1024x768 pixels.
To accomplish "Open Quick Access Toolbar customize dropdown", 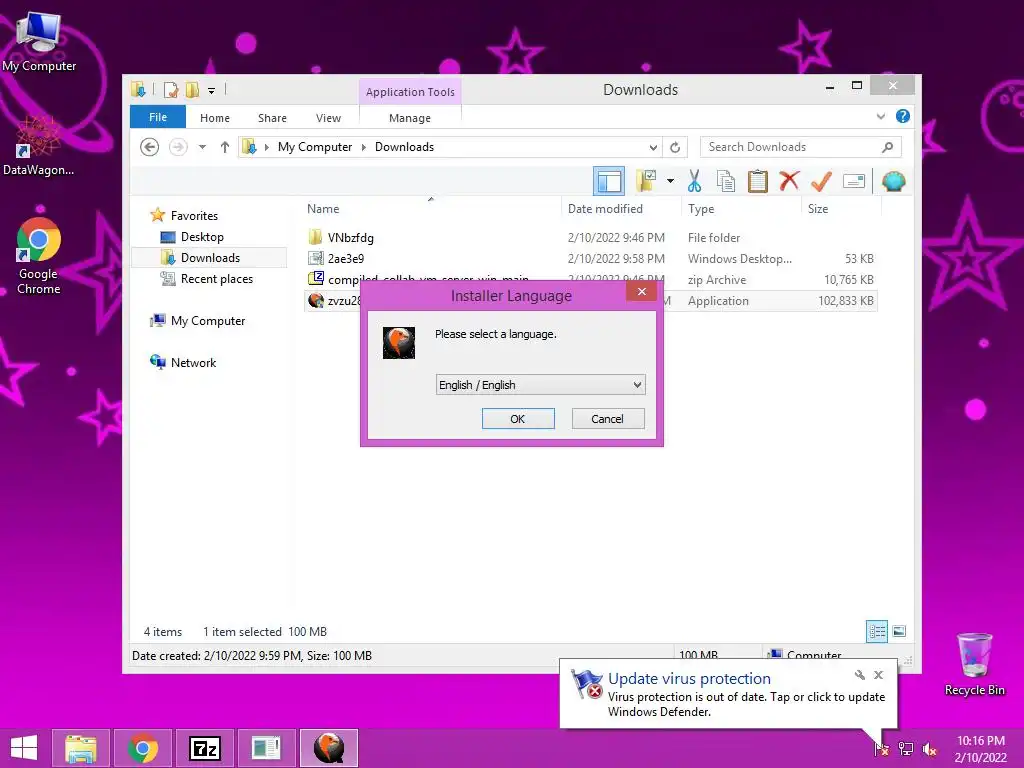I will [x=211, y=90].
